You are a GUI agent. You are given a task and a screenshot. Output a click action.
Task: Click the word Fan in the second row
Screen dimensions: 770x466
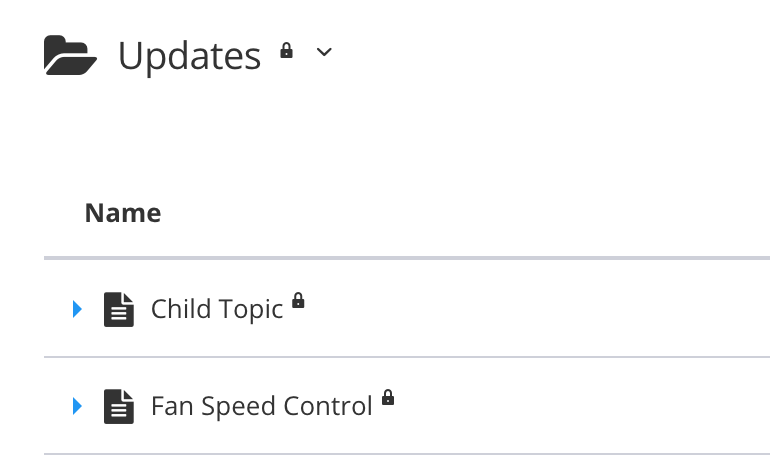tap(168, 406)
